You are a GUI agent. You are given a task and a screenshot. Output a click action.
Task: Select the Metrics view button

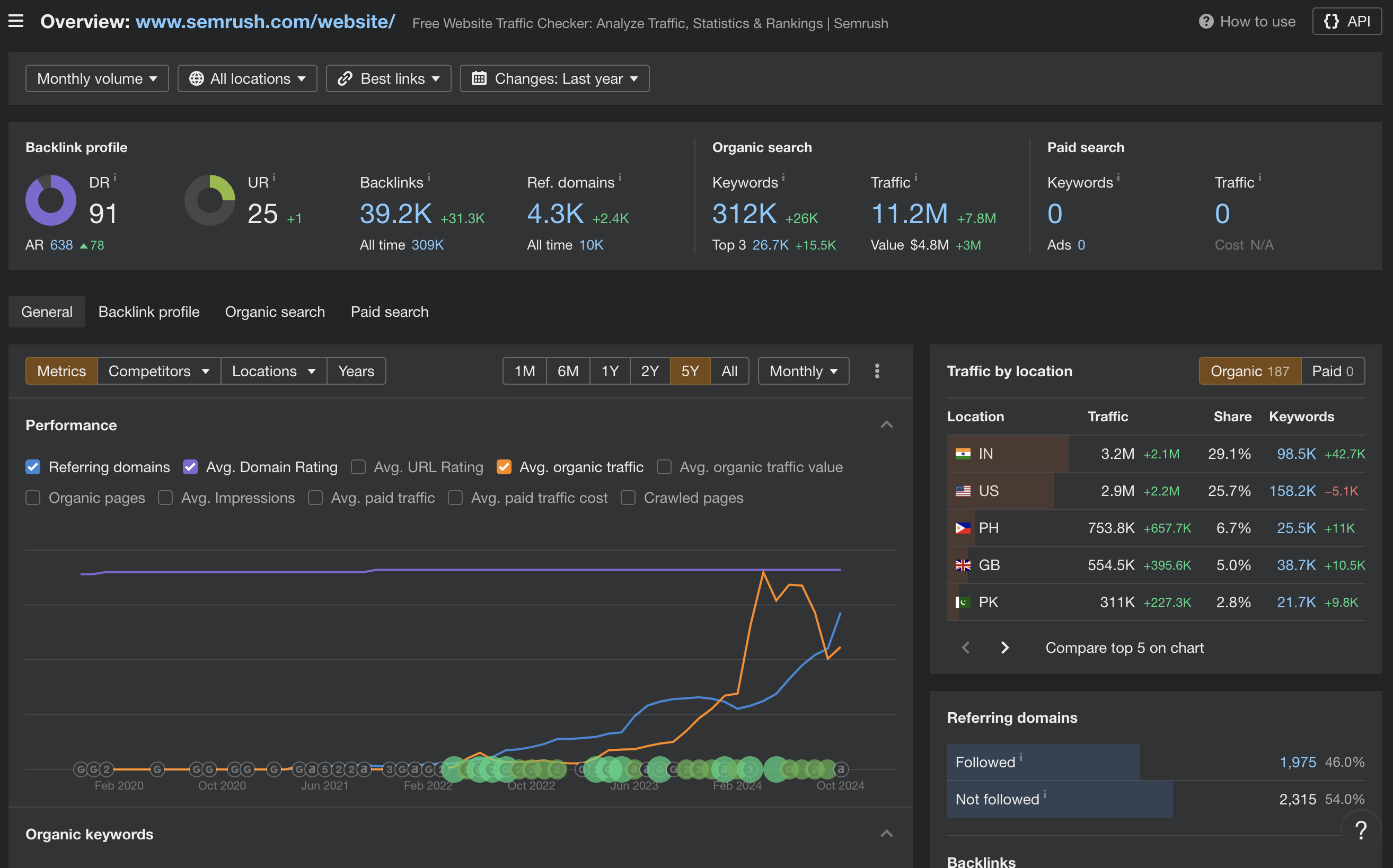point(61,371)
